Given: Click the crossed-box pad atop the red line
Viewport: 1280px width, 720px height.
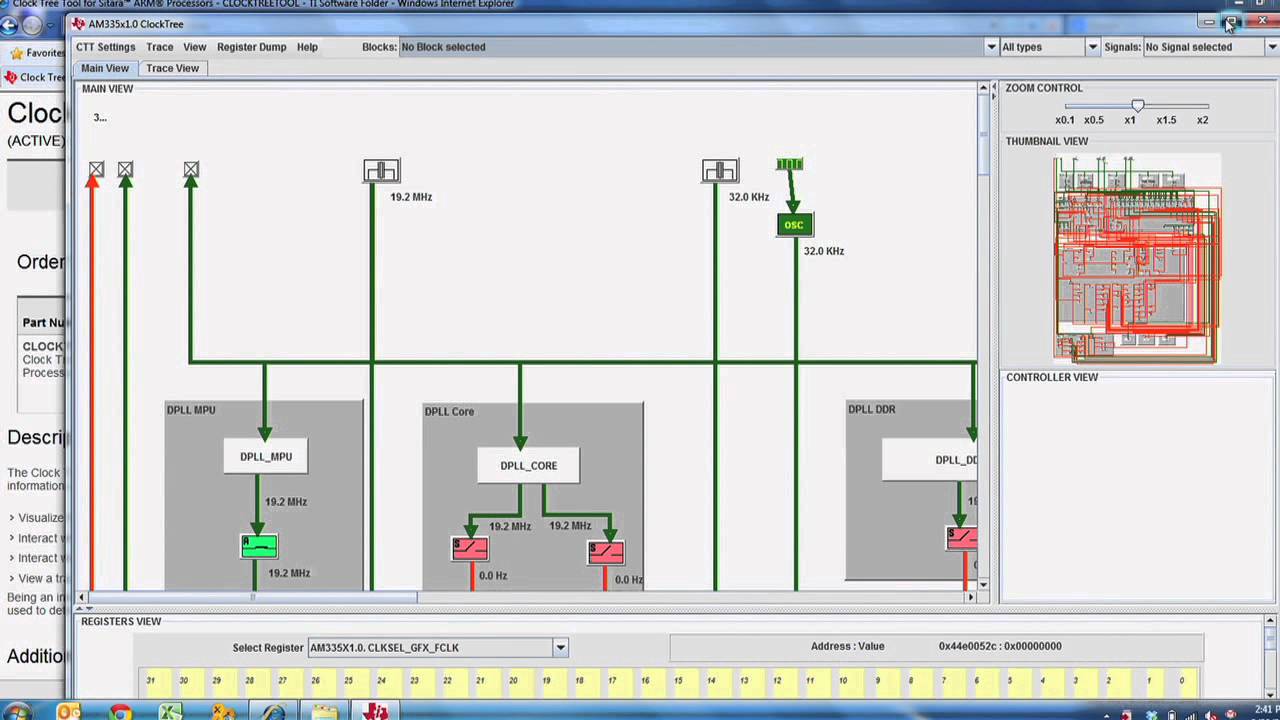Looking at the screenshot, I should [x=96, y=170].
